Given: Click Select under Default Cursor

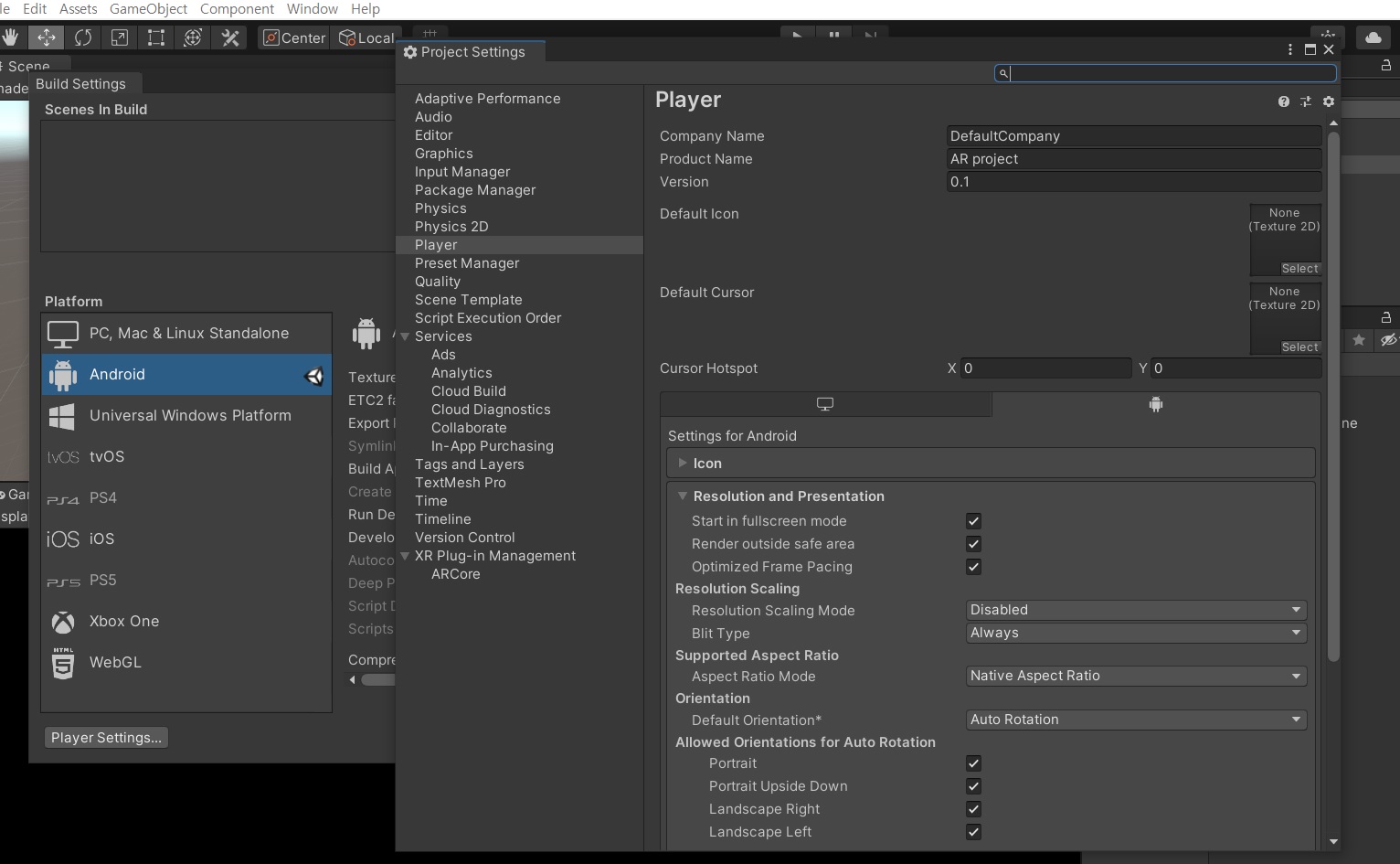Looking at the screenshot, I should [x=1299, y=347].
